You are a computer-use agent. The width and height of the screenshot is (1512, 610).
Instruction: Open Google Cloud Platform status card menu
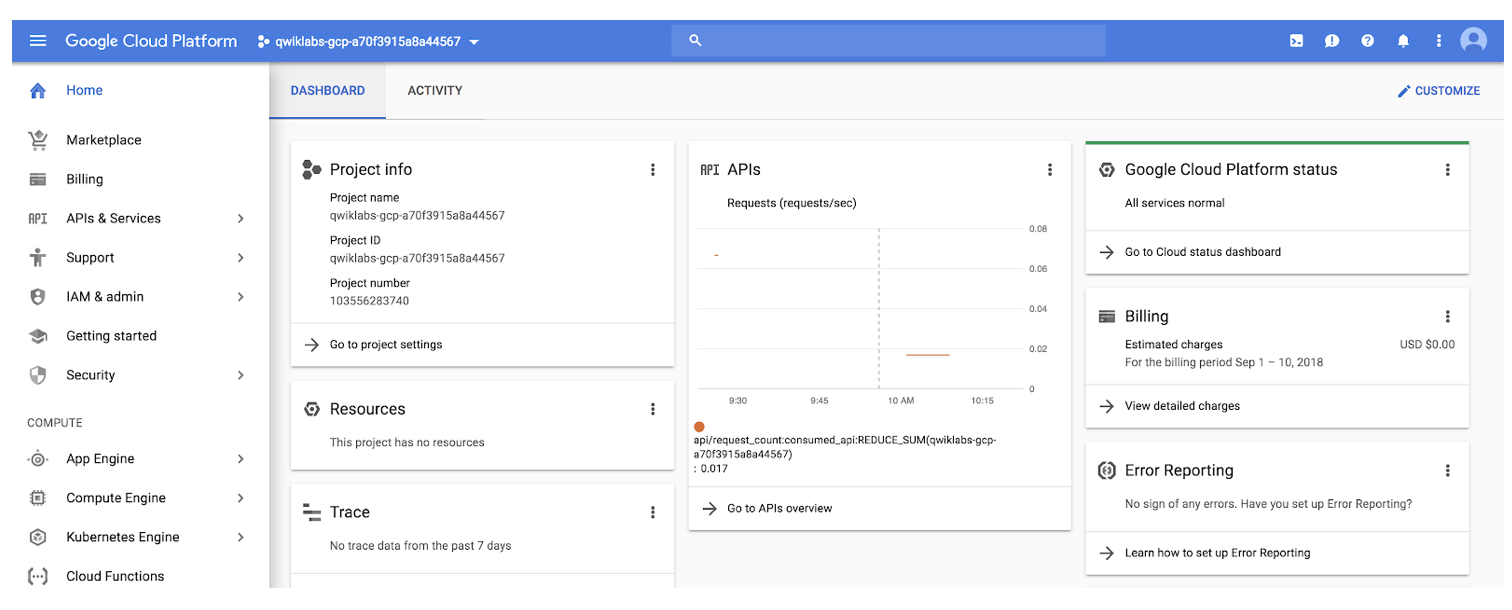coord(1447,170)
